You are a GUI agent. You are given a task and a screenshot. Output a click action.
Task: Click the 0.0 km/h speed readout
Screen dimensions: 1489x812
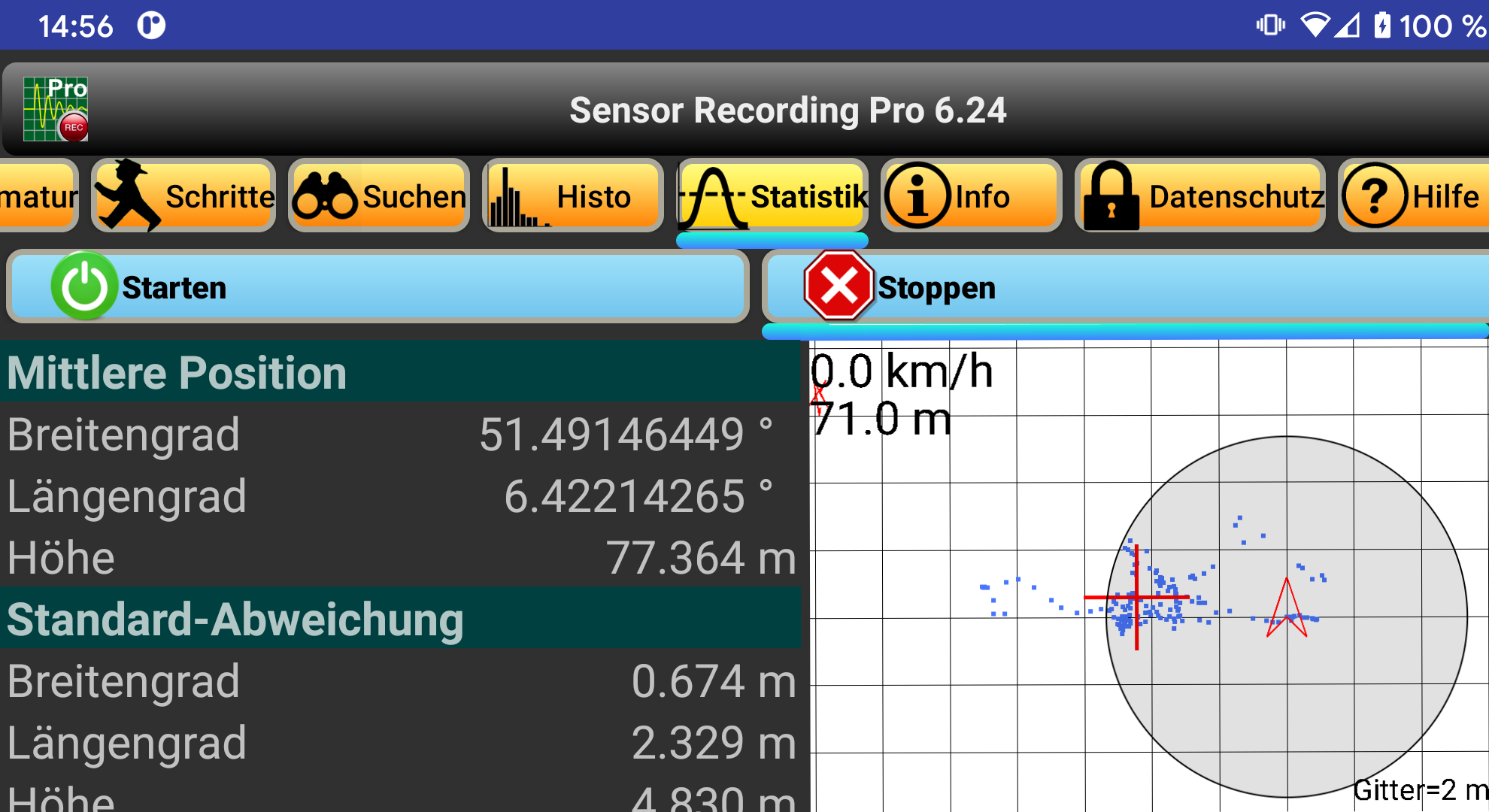[x=902, y=371]
